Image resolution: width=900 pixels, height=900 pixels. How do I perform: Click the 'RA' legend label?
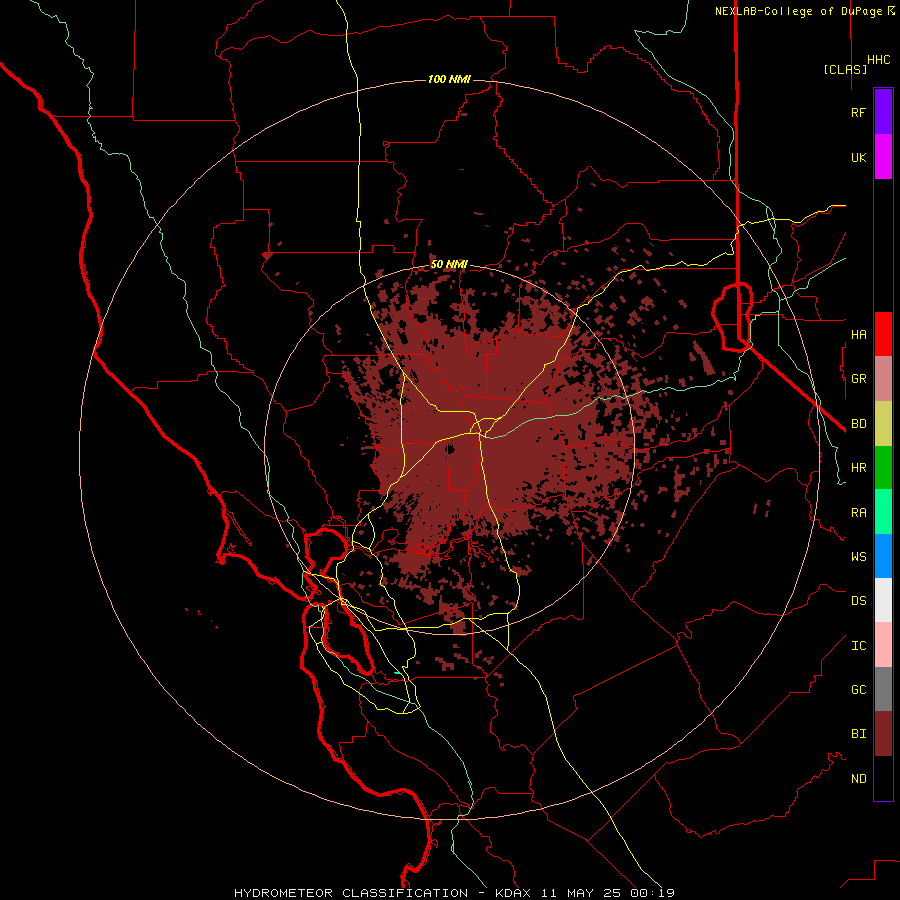tap(858, 513)
